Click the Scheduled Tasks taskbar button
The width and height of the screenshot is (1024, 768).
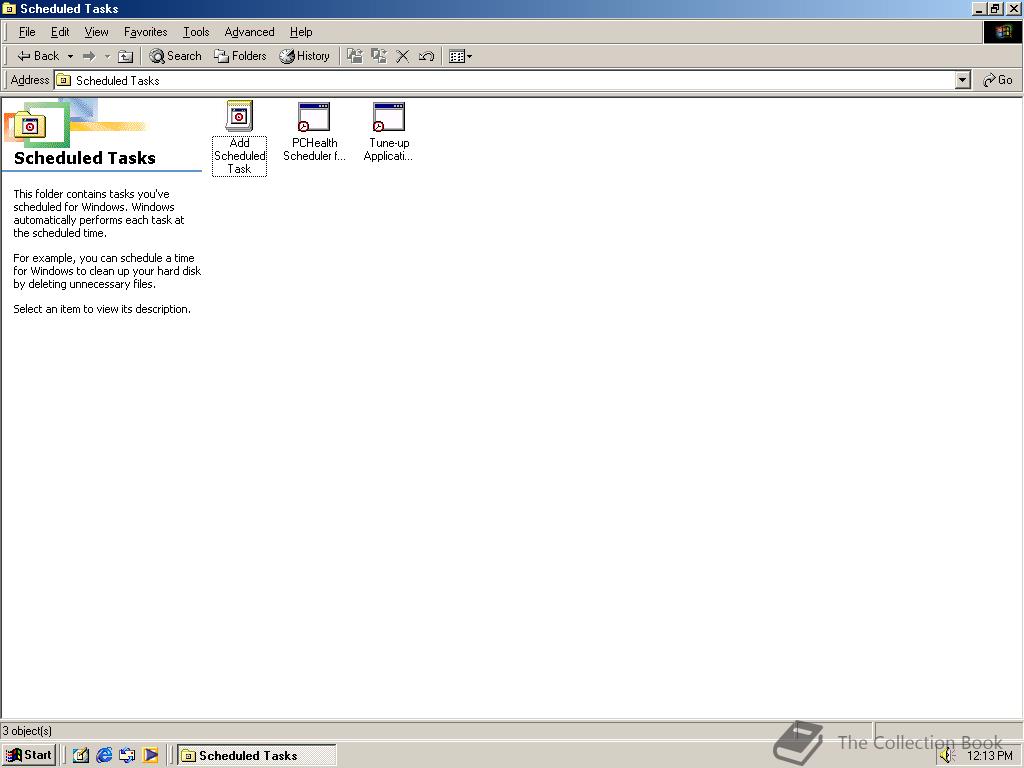[257, 756]
